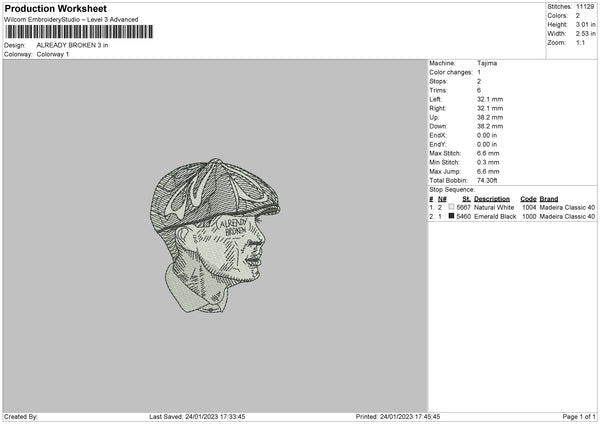The height and width of the screenshot is (424, 600).
Task: Click thread code 1000
Action: (x=529, y=217)
